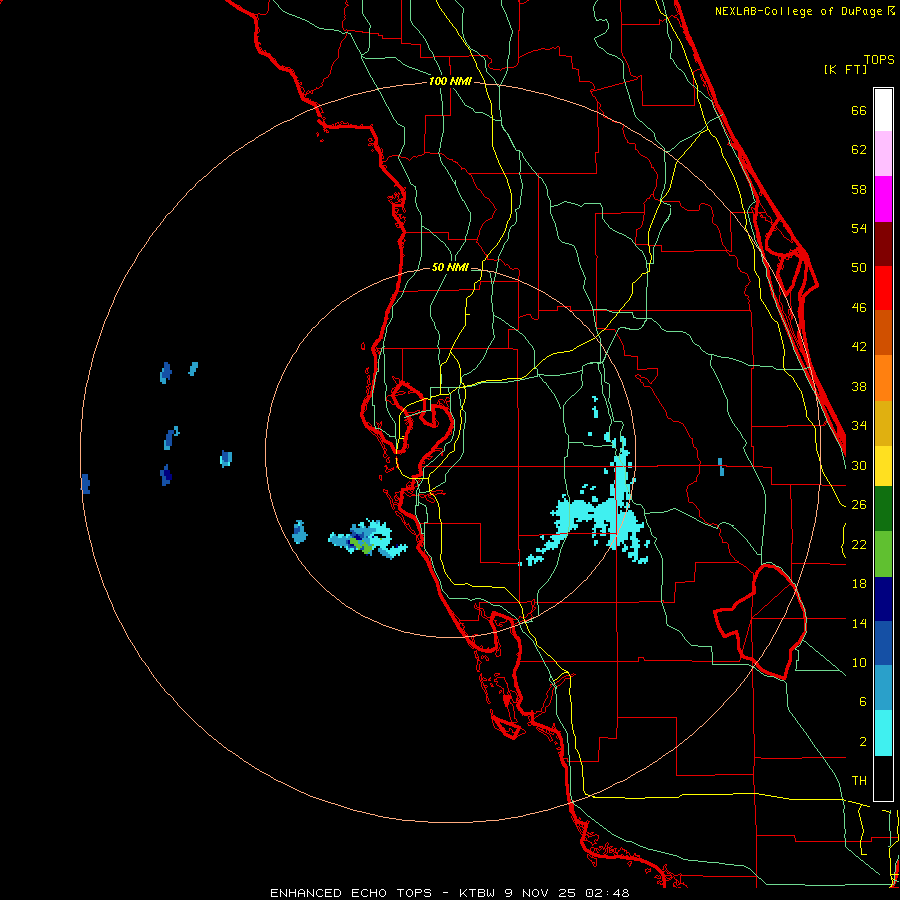
Task: Click the legend value "30"
Action: (x=859, y=465)
